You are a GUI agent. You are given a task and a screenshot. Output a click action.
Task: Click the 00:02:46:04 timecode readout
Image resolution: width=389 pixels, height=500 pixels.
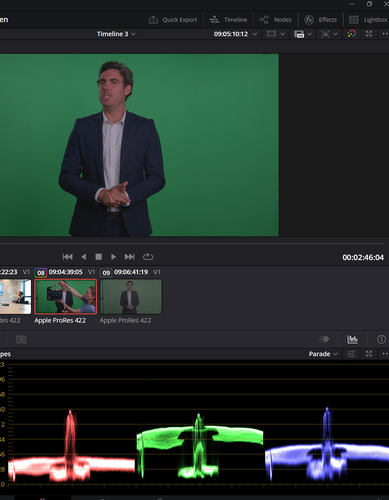coord(363,257)
